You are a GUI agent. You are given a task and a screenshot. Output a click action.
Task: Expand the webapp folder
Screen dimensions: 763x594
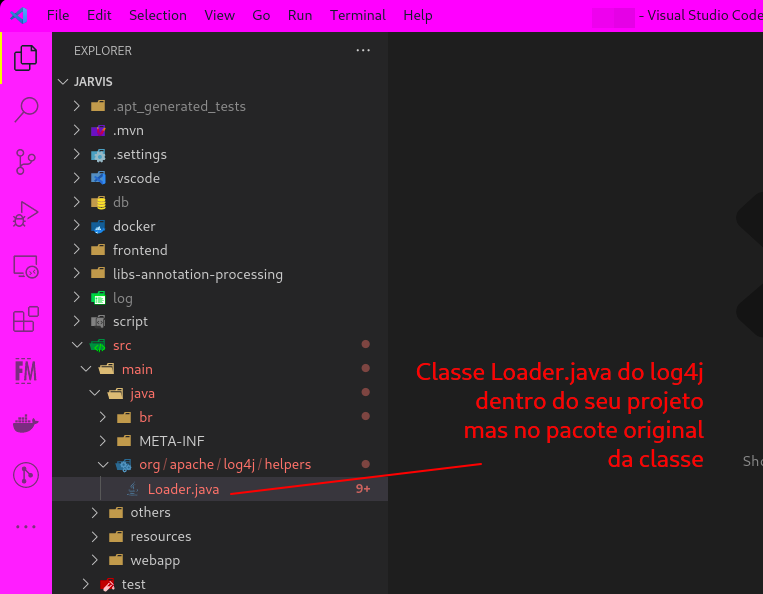click(94, 560)
